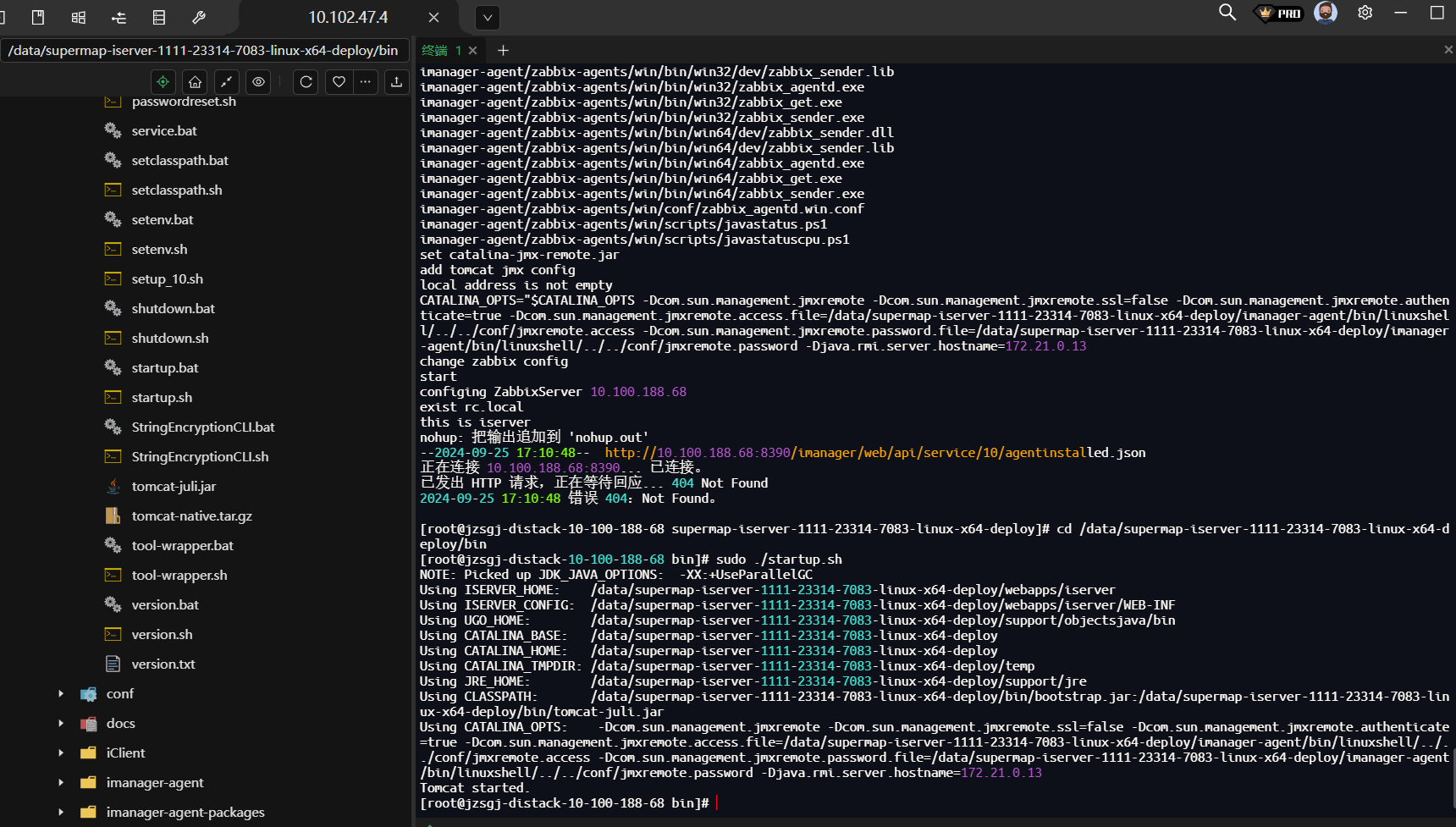
Task: Click the version.txt document icon
Action: tap(113, 664)
